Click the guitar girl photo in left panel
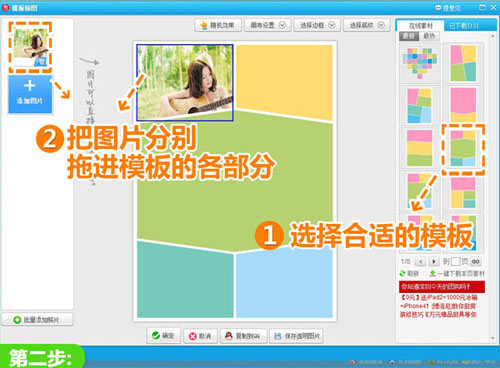The image size is (500, 368). (31, 47)
